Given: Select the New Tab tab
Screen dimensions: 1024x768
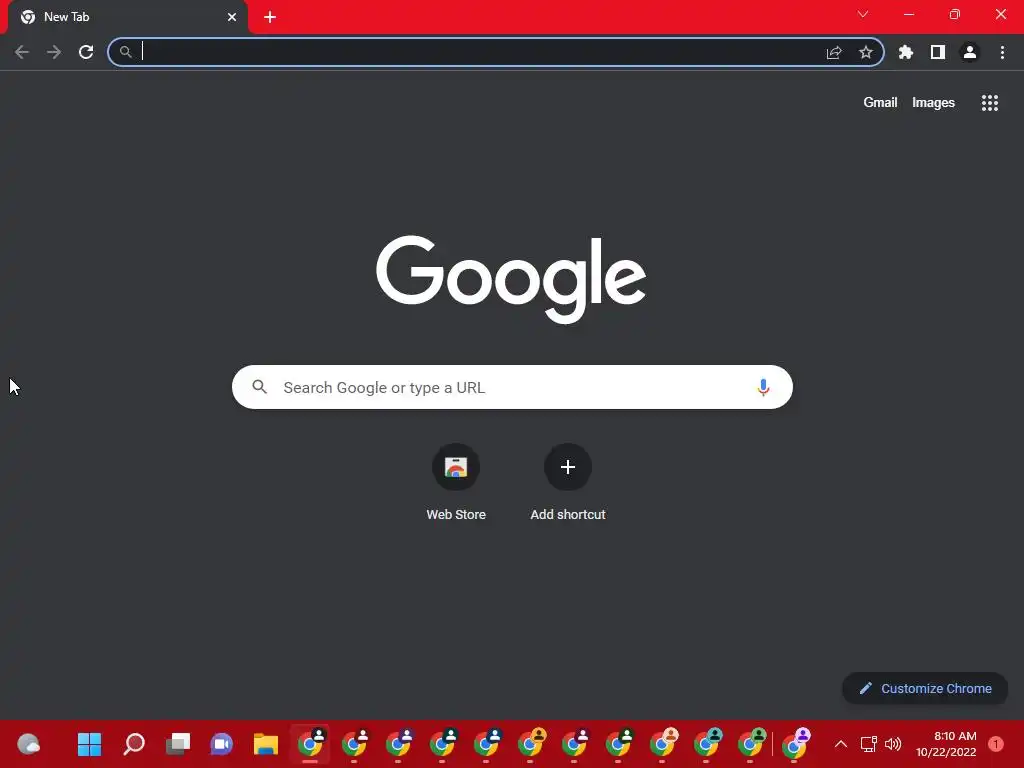Looking at the screenshot, I should point(129,17).
